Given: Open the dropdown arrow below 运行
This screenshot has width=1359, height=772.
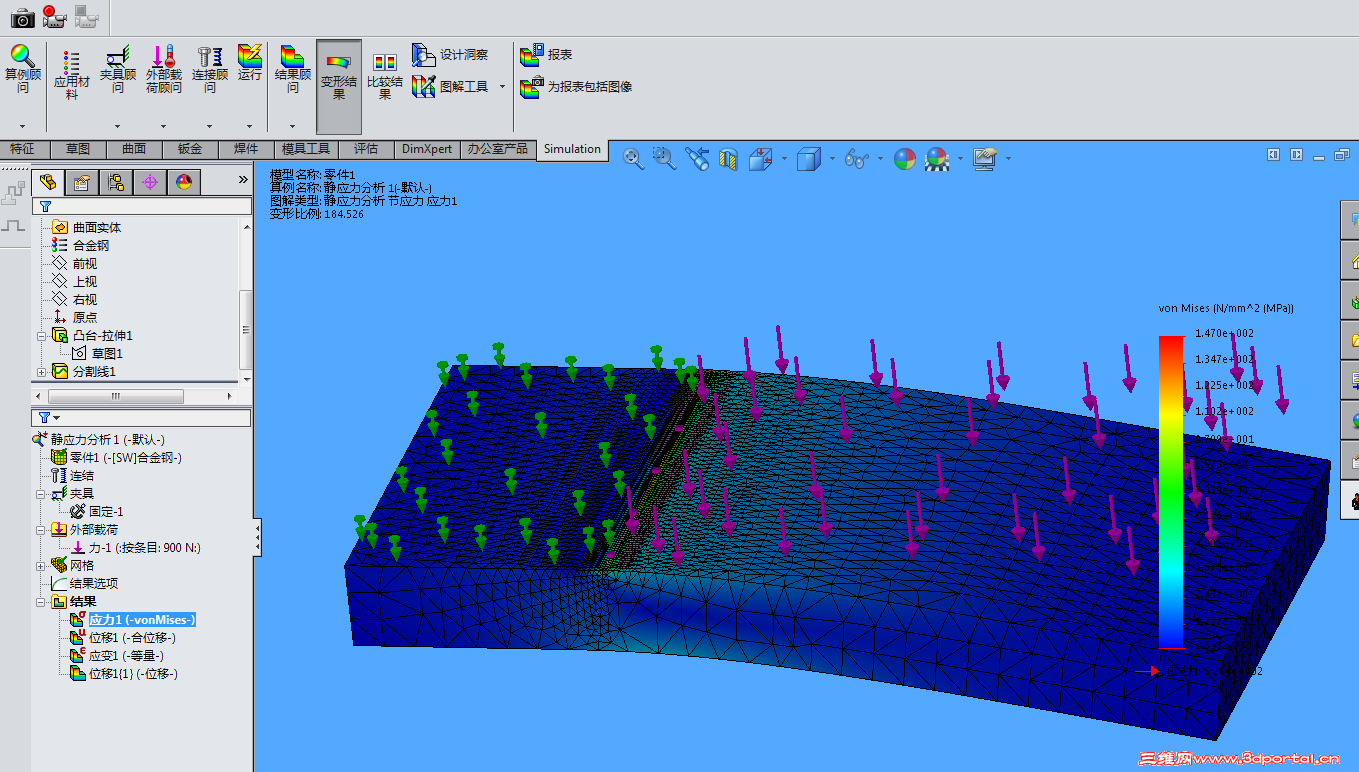Looking at the screenshot, I should [x=250, y=127].
